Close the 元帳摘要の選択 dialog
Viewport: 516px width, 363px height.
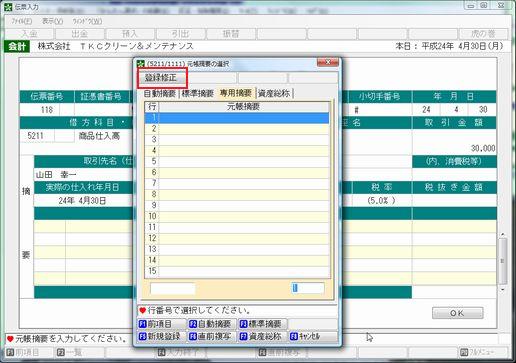(x=327, y=62)
